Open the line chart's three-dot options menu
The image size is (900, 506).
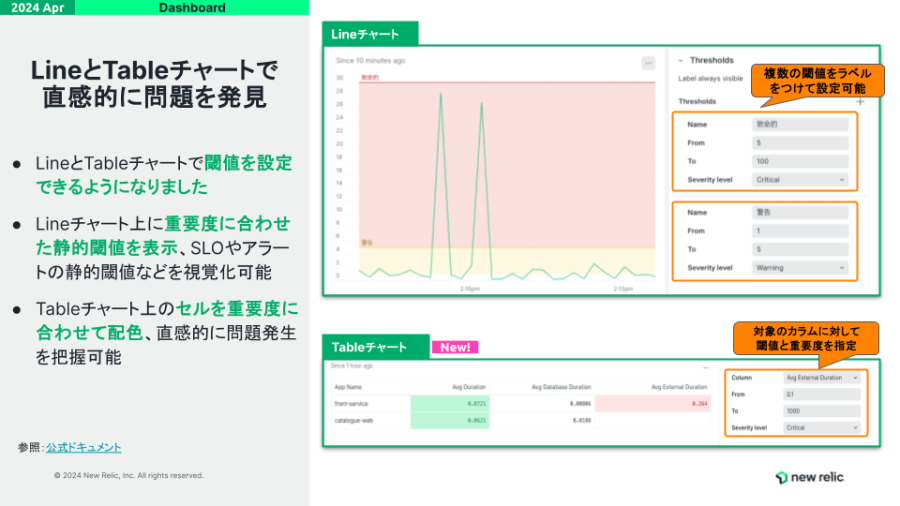pos(648,62)
